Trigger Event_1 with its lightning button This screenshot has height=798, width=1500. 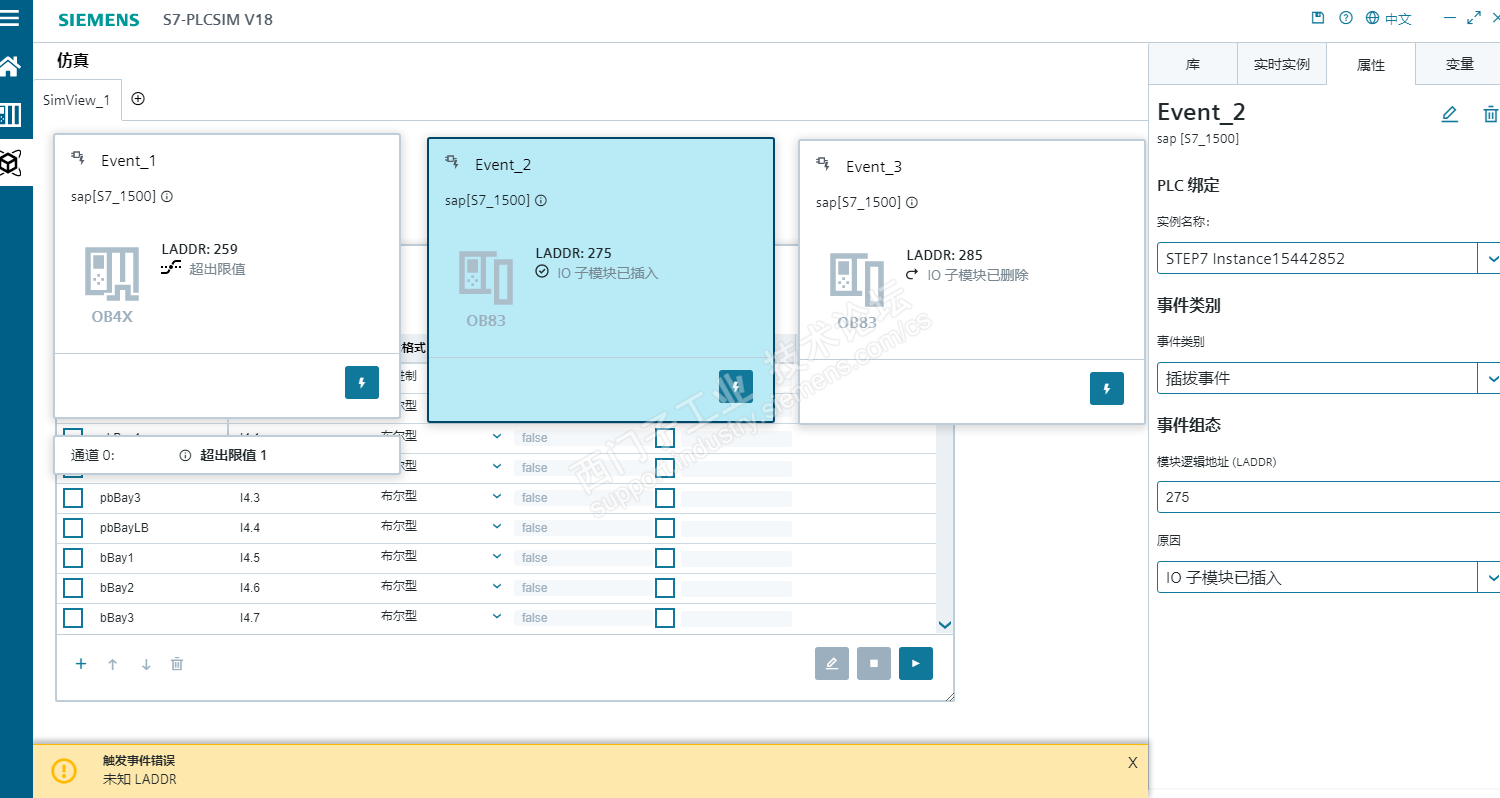point(362,382)
